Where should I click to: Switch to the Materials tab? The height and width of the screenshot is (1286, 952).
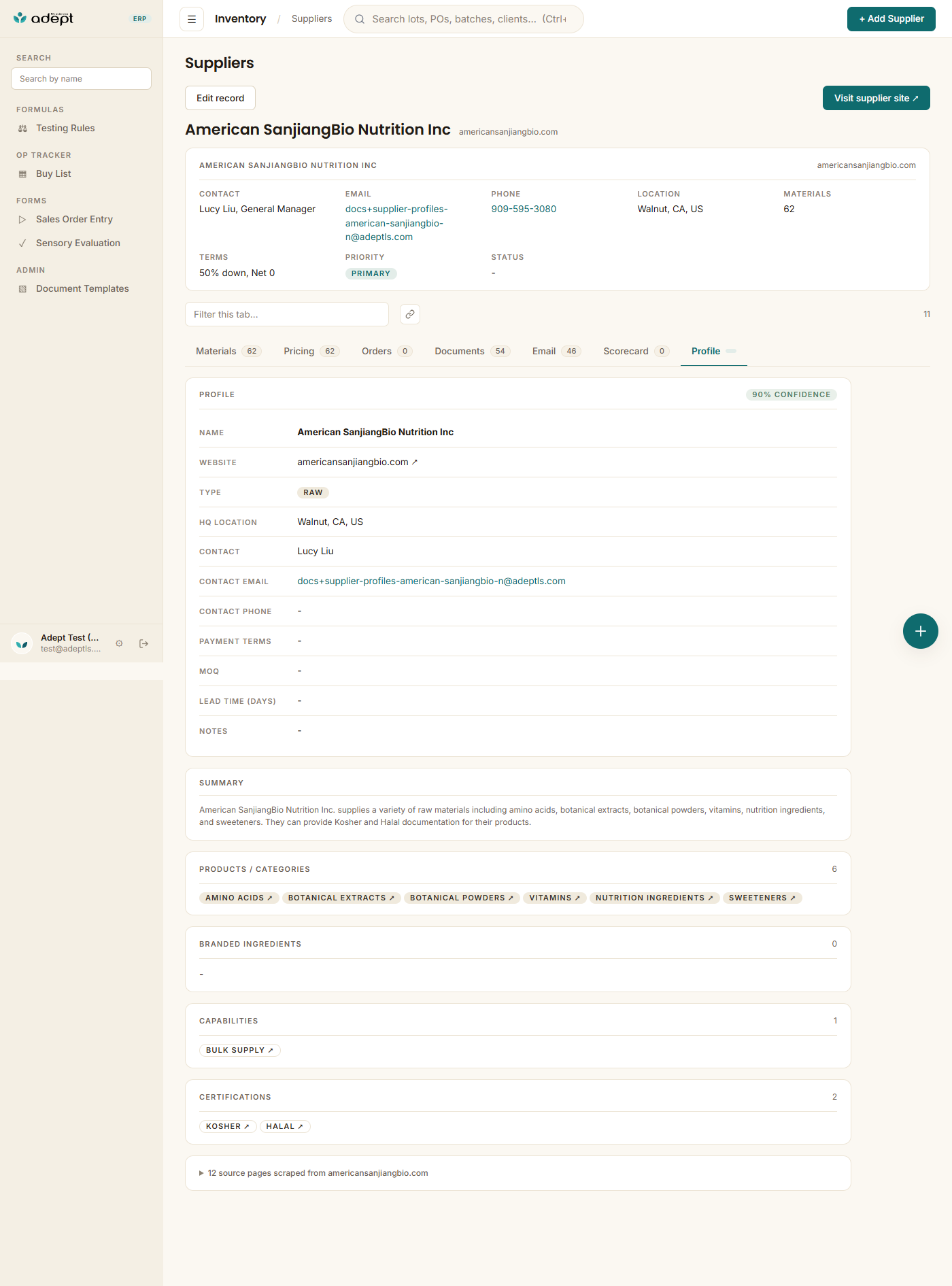[228, 351]
